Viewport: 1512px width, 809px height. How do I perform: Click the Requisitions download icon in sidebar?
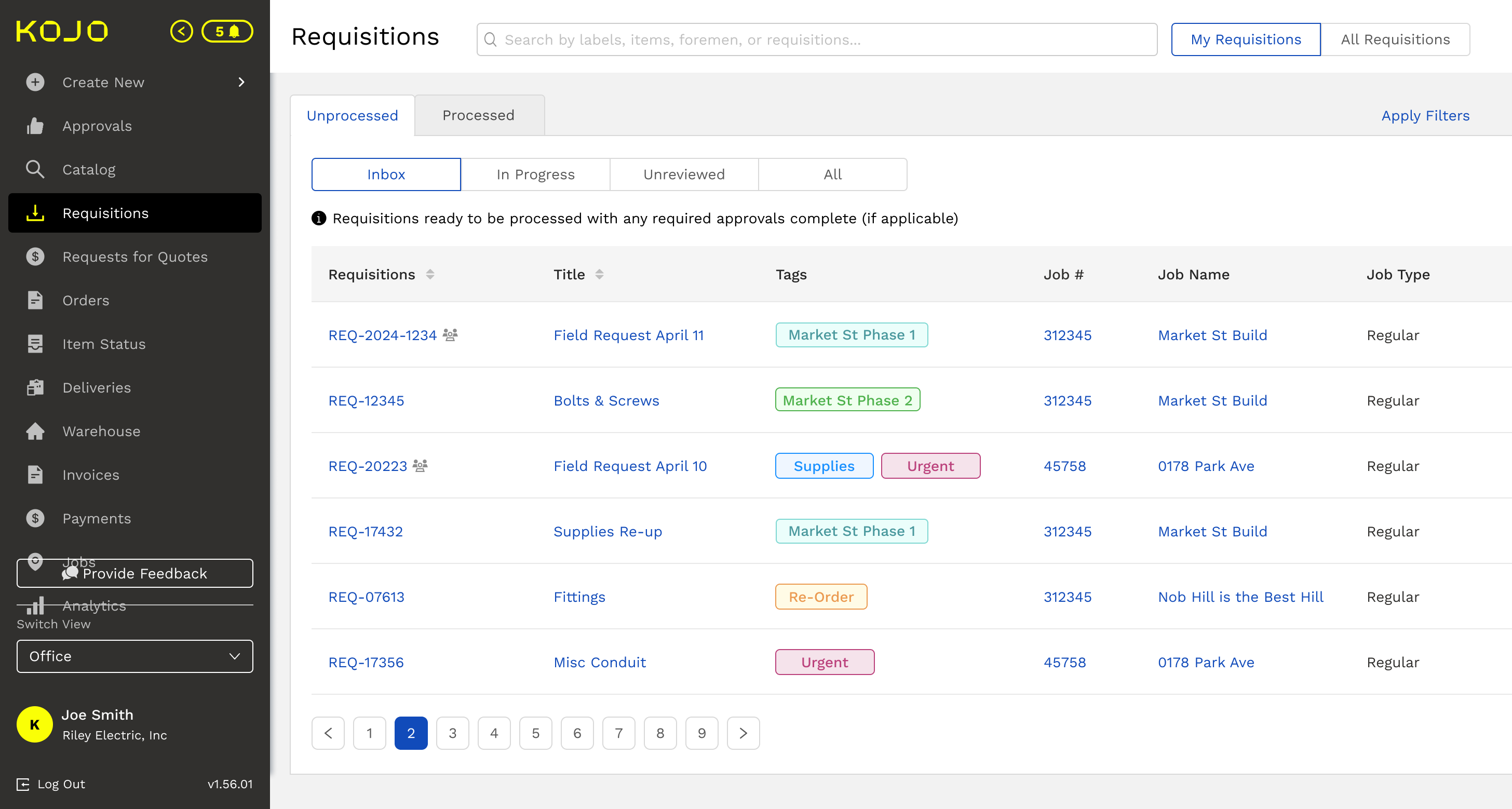(35, 213)
